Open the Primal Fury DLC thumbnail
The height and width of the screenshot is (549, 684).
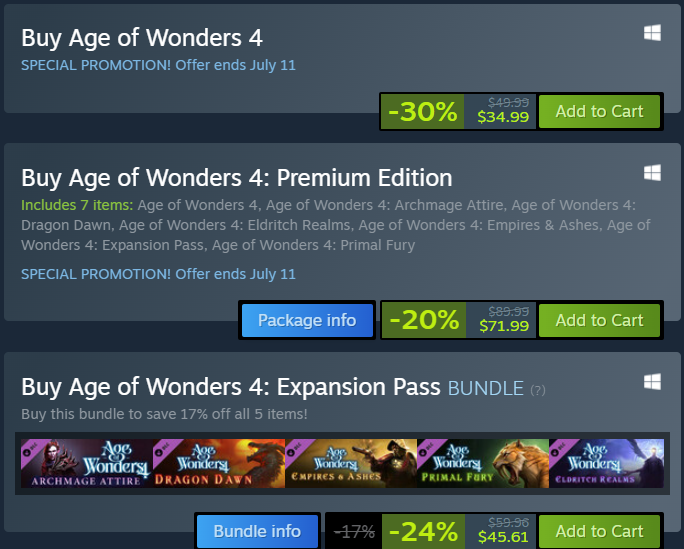482,463
